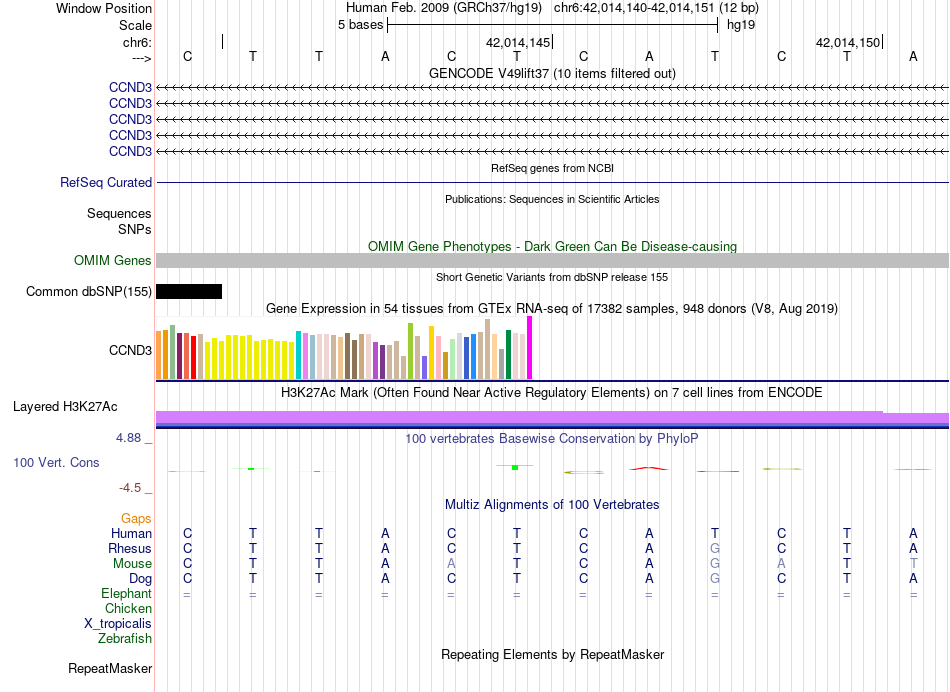Click the Chicken species label
The image size is (950, 692).
[x=128, y=608]
